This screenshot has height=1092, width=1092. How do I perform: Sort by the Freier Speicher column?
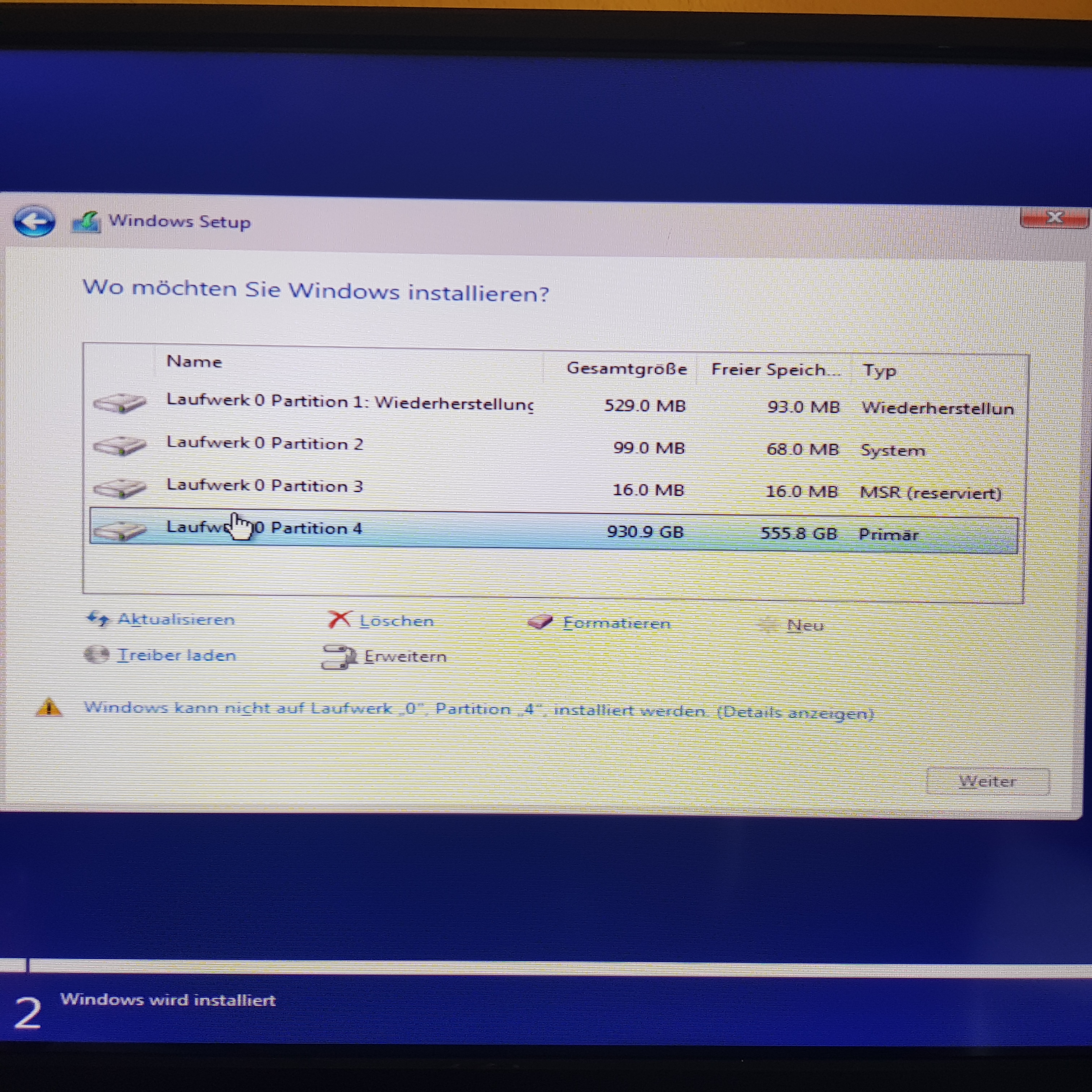pos(774,370)
